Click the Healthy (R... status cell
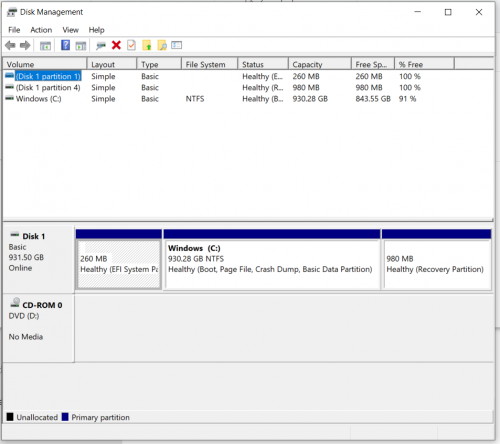The image size is (500, 444). tap(262, 88)
